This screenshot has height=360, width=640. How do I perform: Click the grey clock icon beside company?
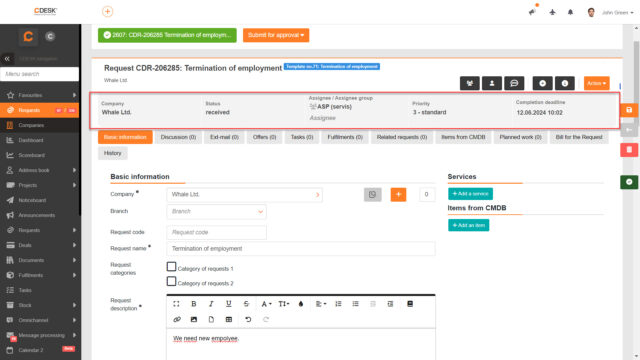372,195
